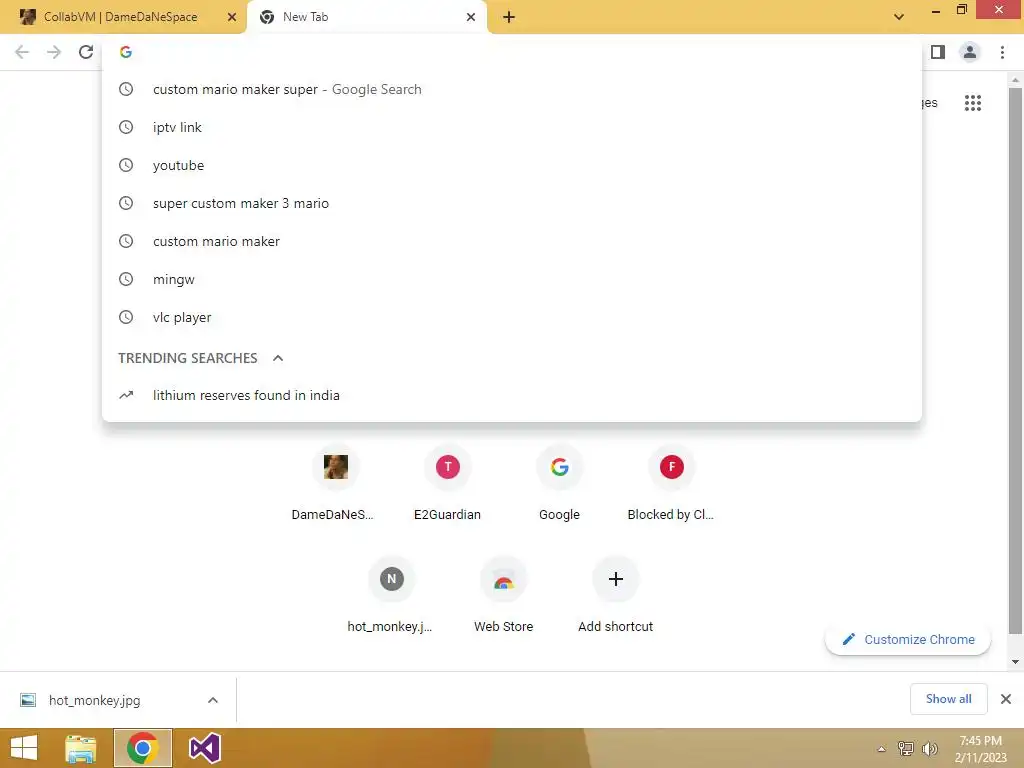Viewport: 1024px width, 768px height.
Task: Select the New Tab tab
Action: click(x=367, y=17)
